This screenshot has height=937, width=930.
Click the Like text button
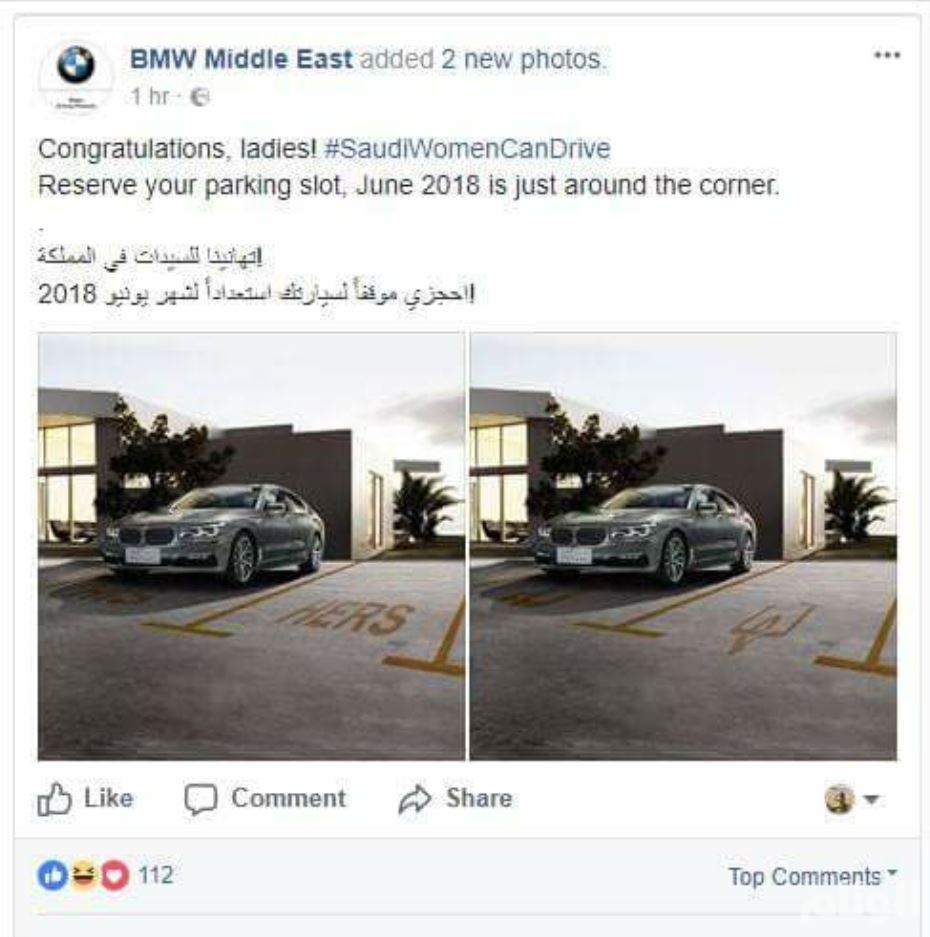[x=108, y=798]
